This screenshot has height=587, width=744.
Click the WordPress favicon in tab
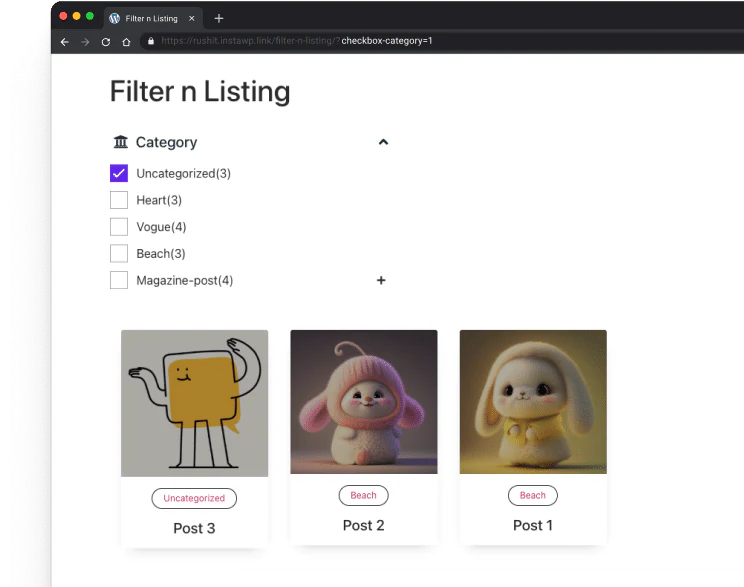[x=114, y=19]
